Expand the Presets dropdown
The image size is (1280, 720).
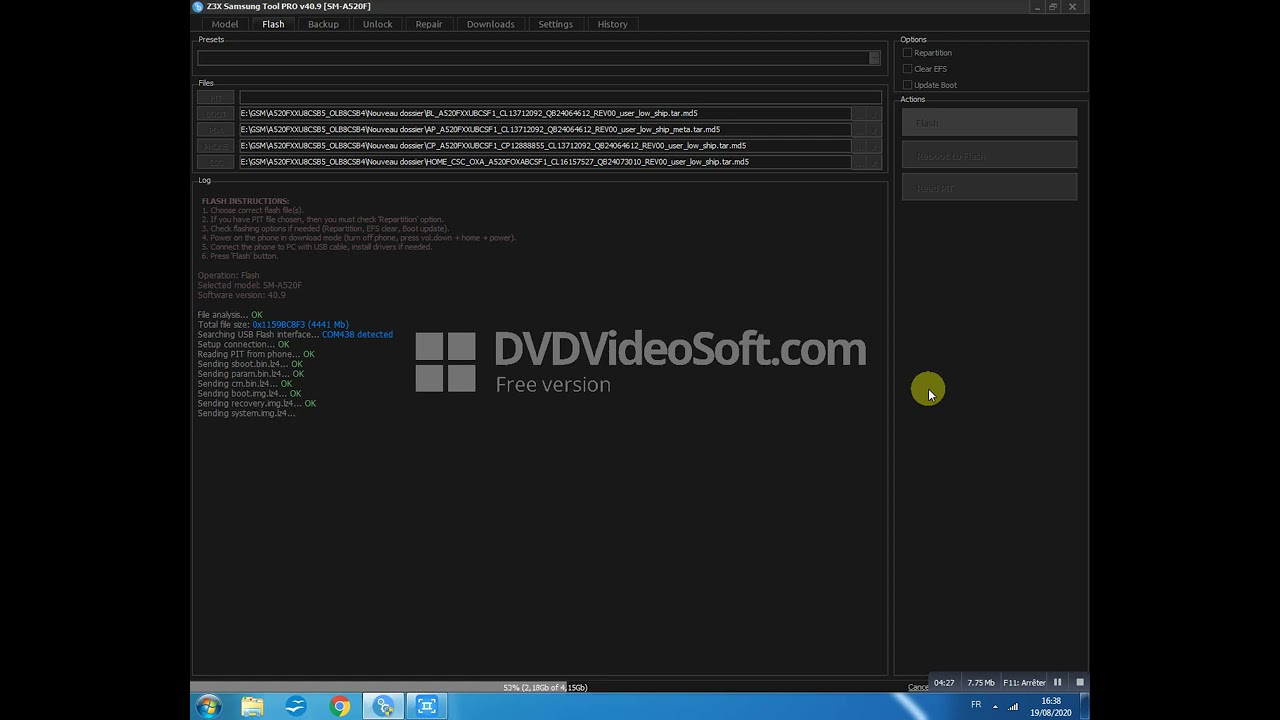click(874, 58)
